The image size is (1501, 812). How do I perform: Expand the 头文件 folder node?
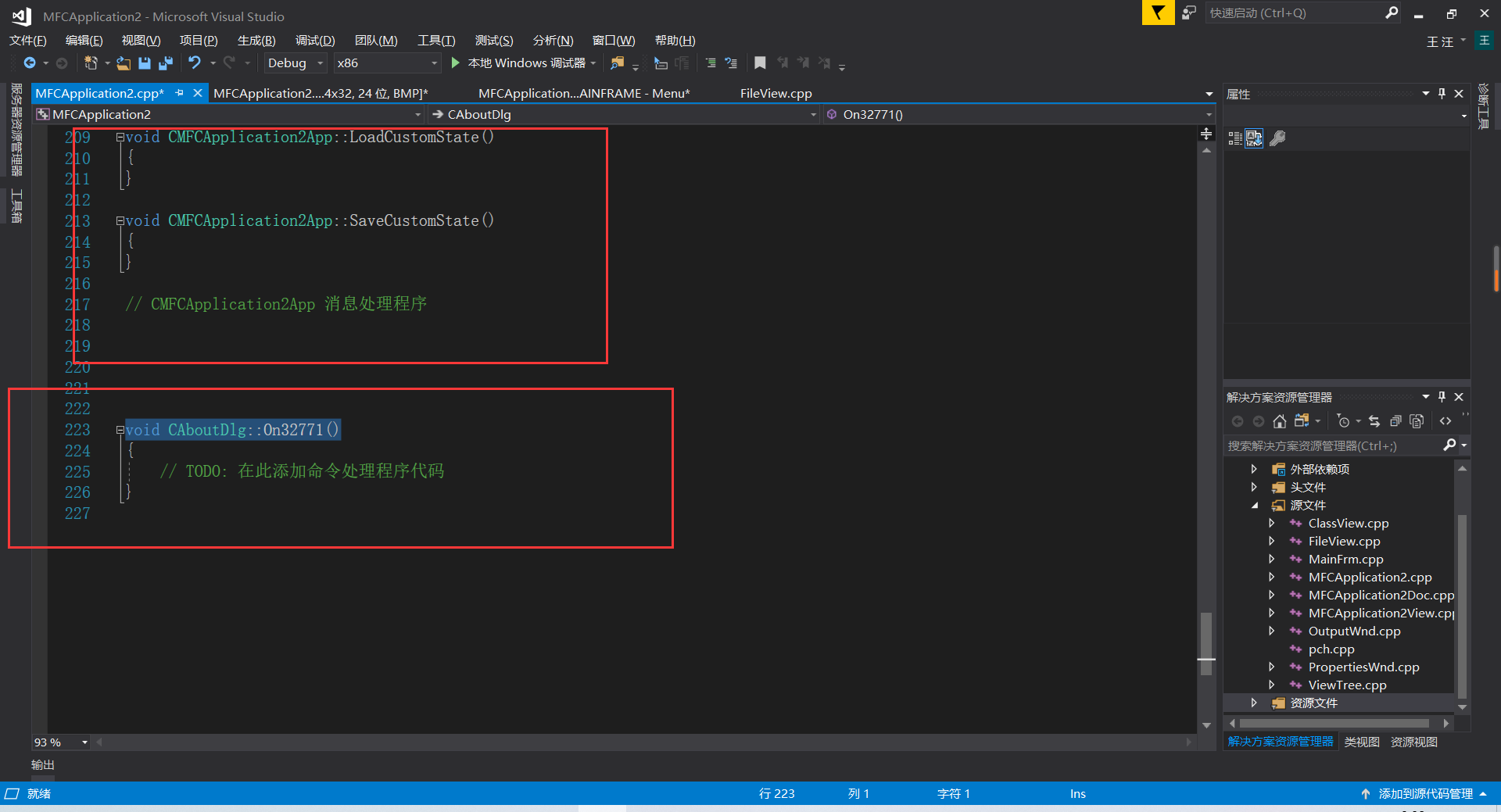1254,487
